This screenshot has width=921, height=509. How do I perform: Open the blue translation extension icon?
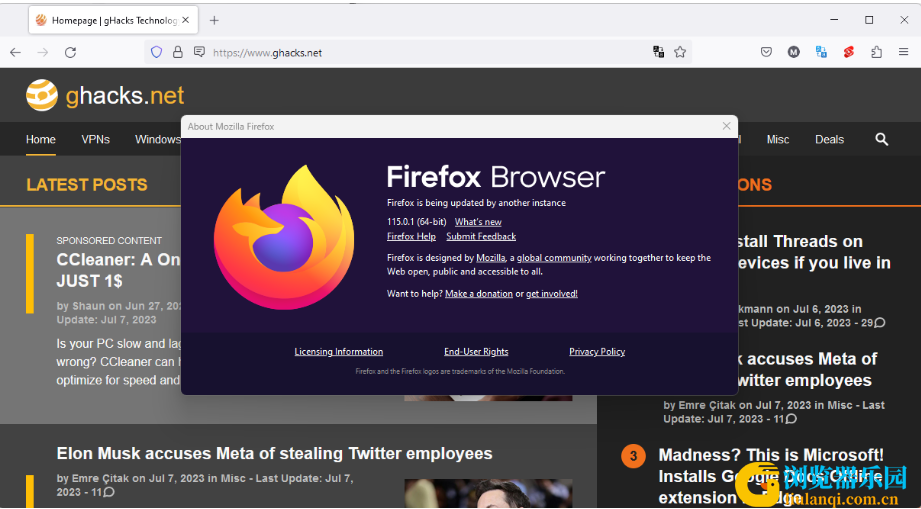click(822, 52)
